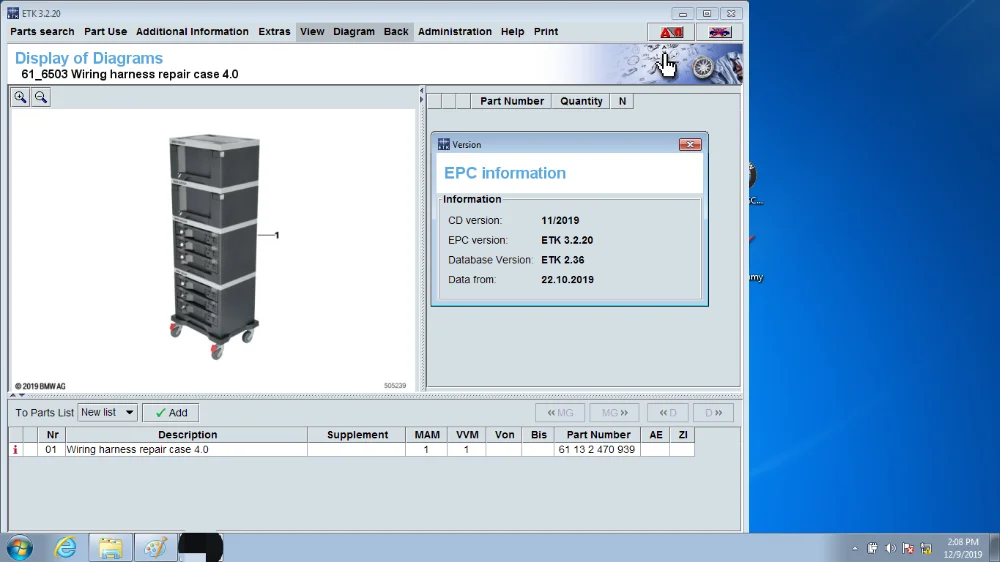The image size is (1000, 562).
Task: Open the Print menu
Action: coord(546,31)
